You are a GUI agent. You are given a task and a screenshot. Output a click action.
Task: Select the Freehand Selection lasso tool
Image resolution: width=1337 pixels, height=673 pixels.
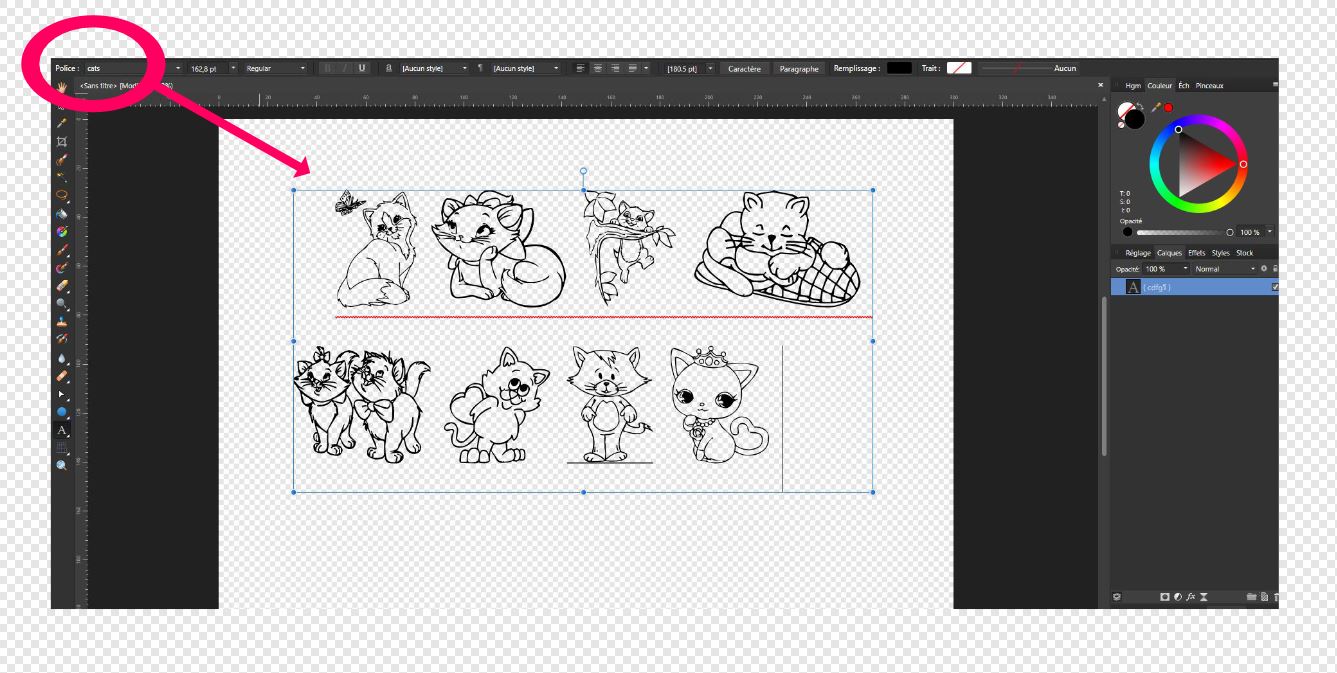[x=61, y=193]
